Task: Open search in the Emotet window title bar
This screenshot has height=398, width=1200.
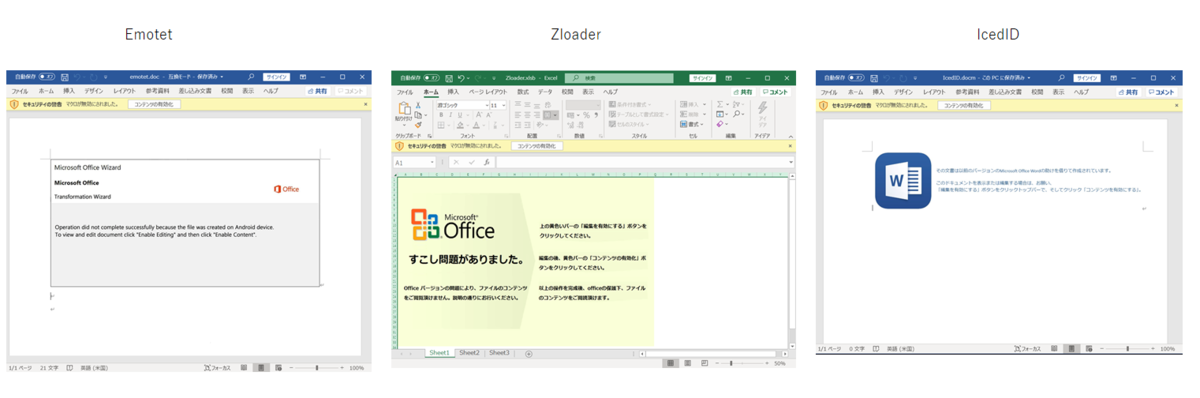Action: (x=251, y=76)
